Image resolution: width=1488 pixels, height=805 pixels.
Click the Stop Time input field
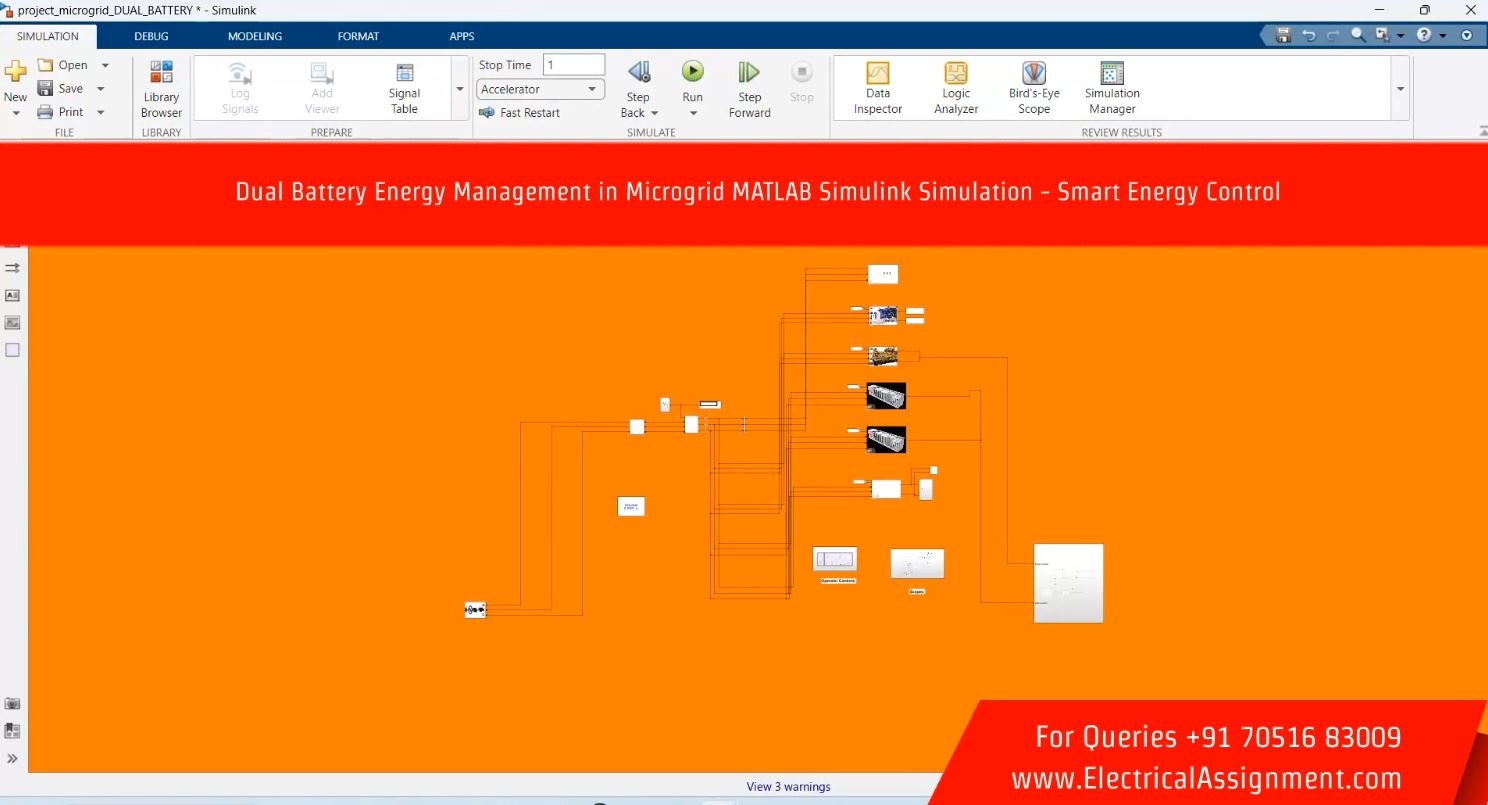click(x=574, y=65)
